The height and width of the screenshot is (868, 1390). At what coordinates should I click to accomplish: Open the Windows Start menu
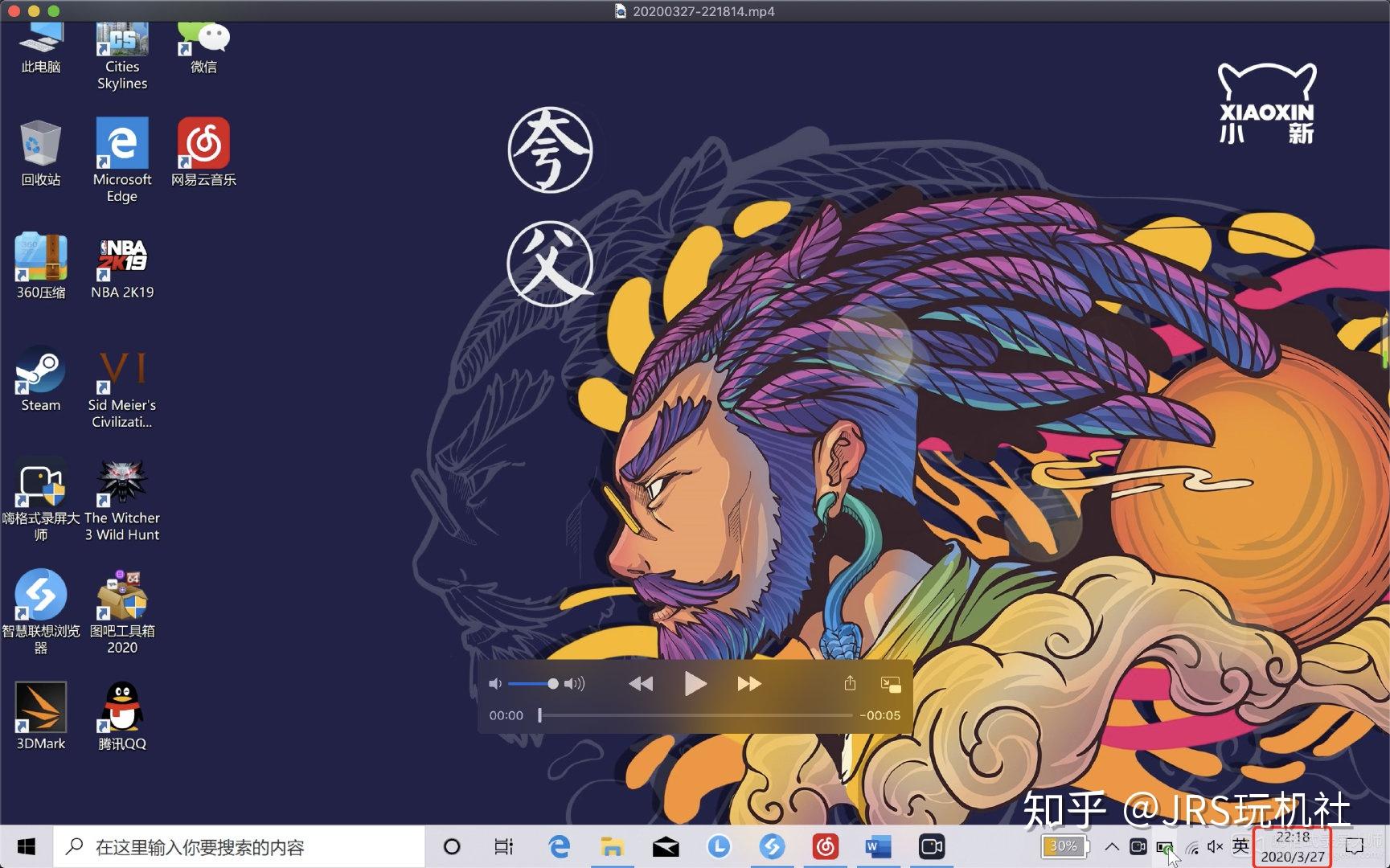[26, 846]
